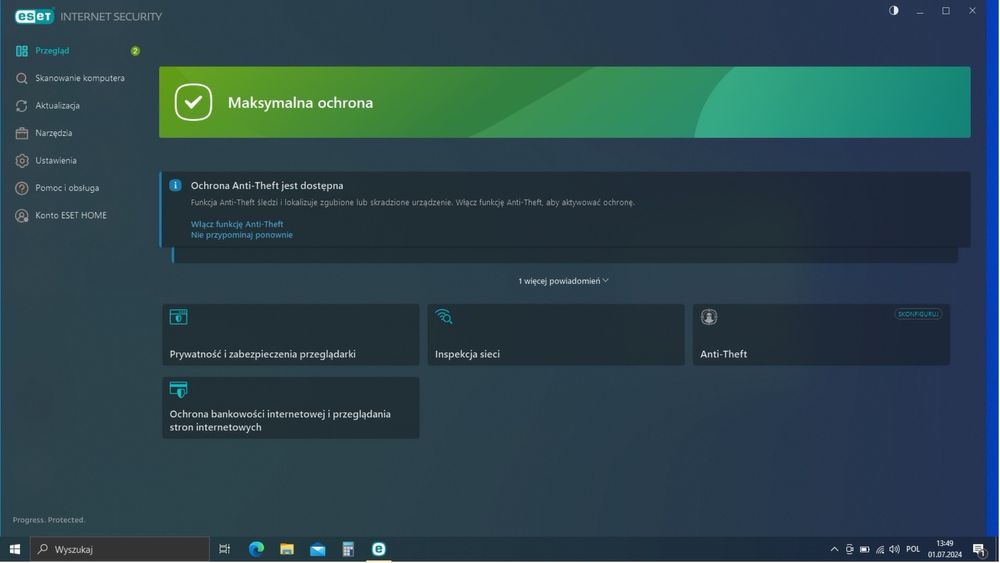Image resolution: width=1000 pixels, height=563 pixels.
Task: Click the gear Ustawienia icon
Action: pos(22,160)
